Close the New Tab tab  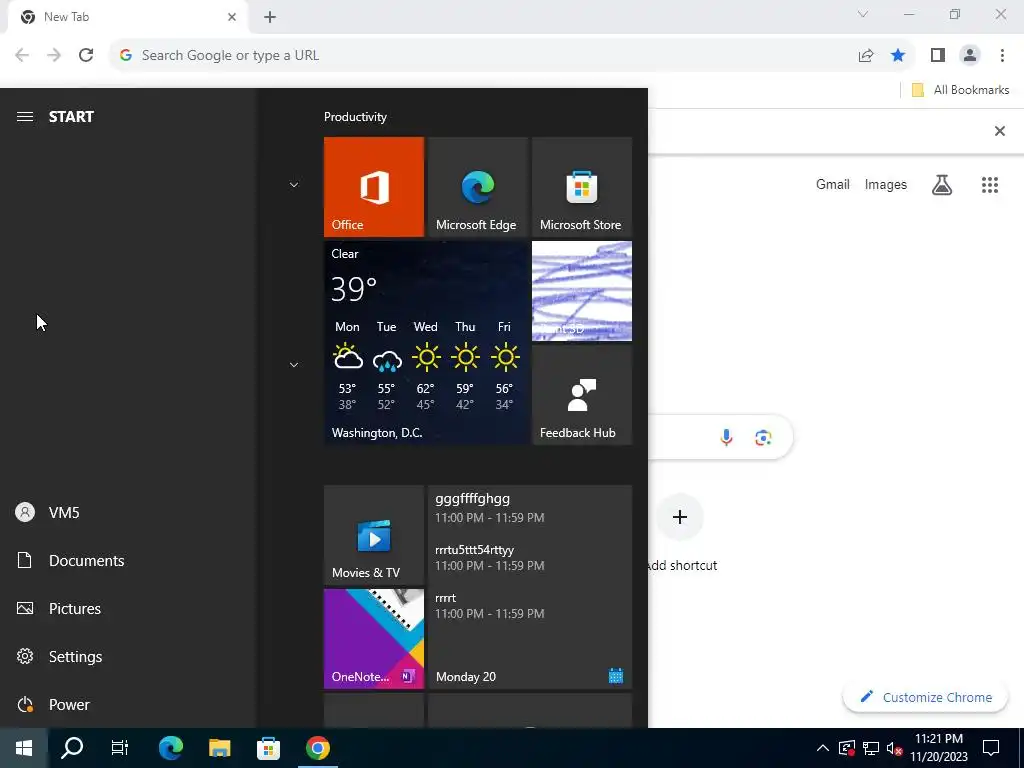click(x=232, y=17)
